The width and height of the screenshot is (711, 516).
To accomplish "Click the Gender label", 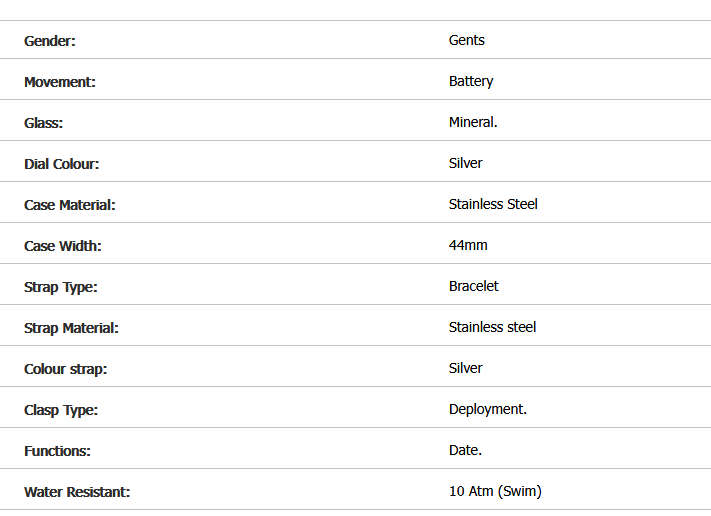I will [50, 41].
